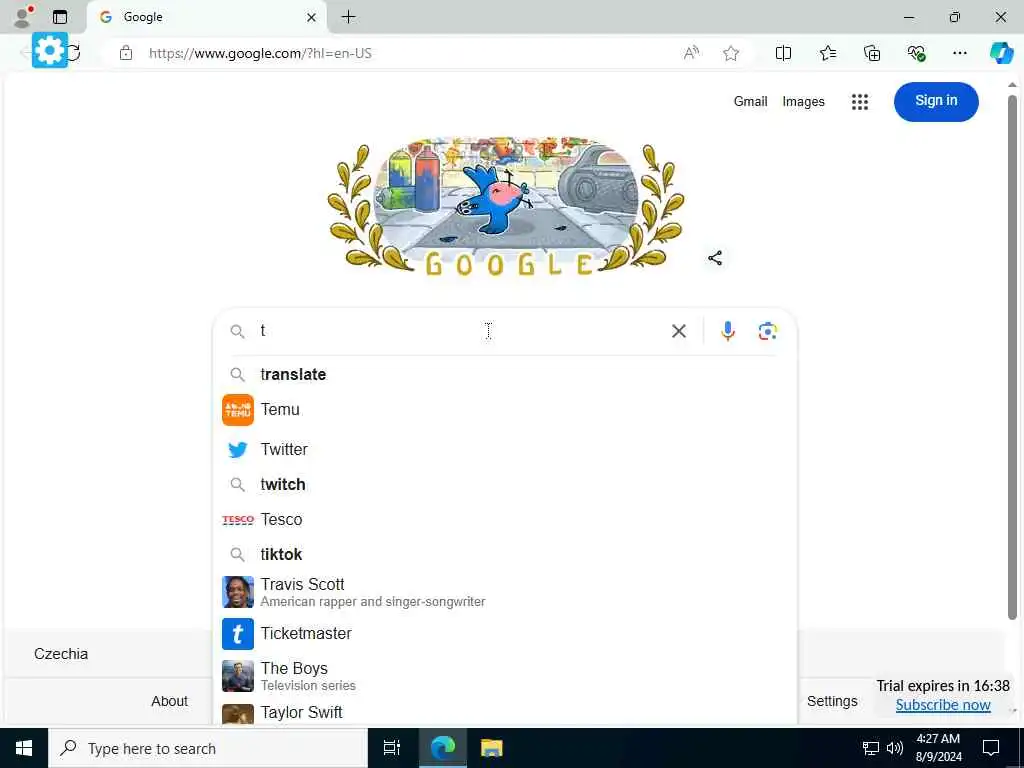Open File Explorer from taskbar

coord(491,748)
